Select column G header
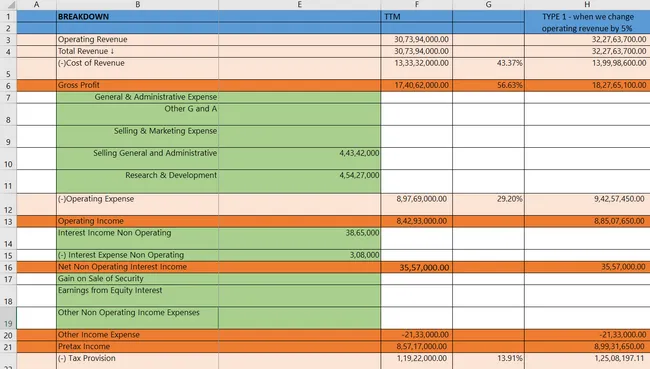The height and width of the screenshot is (369, 650). pos(488,5)
